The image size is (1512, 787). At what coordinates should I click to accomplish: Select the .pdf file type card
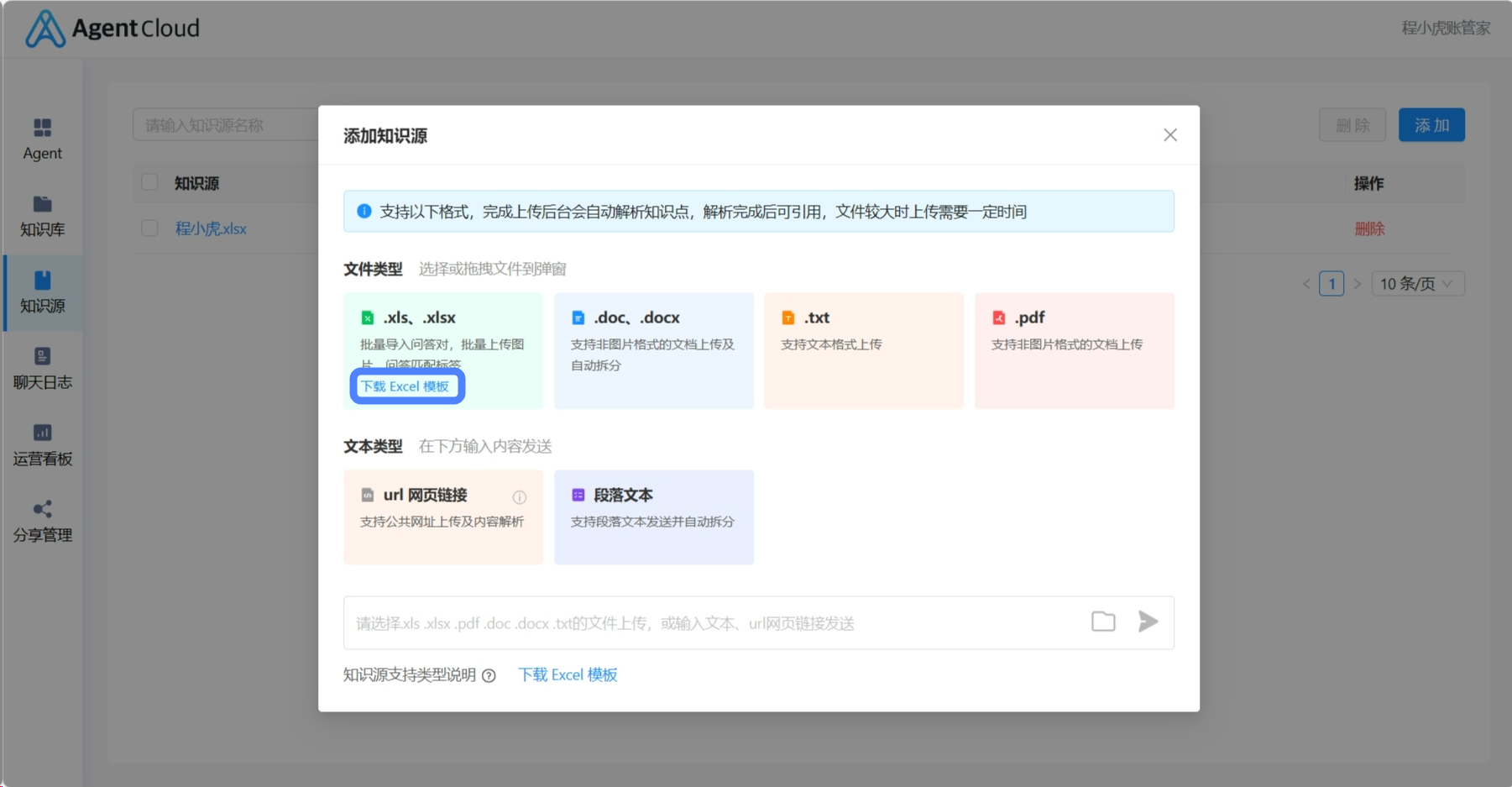[x=1074, y=351]
